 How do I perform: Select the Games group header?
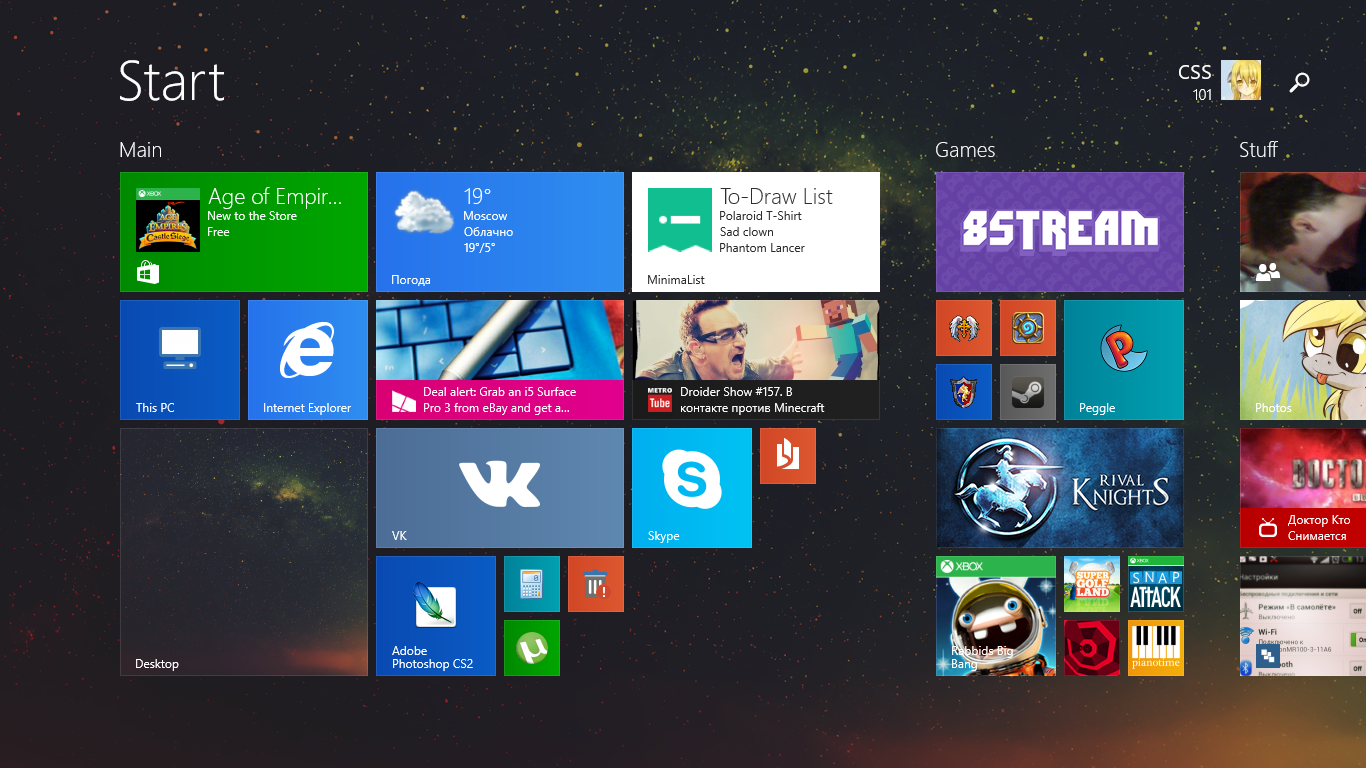[x=965, y=150]
